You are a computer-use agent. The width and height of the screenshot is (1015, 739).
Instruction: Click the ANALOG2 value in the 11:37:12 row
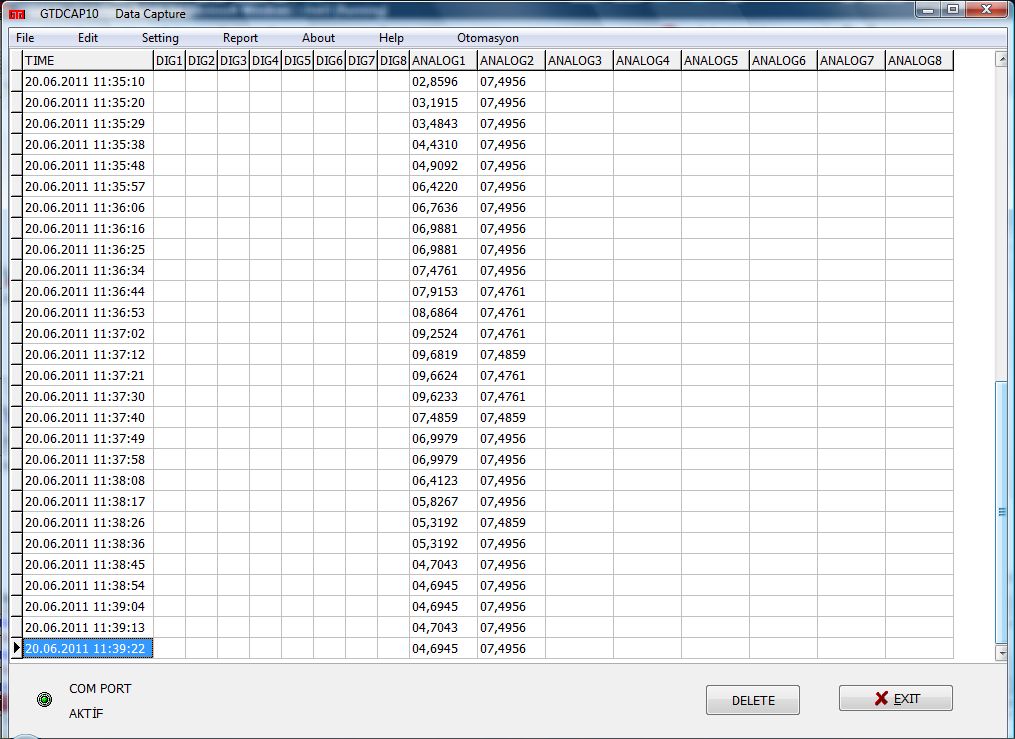511,354
